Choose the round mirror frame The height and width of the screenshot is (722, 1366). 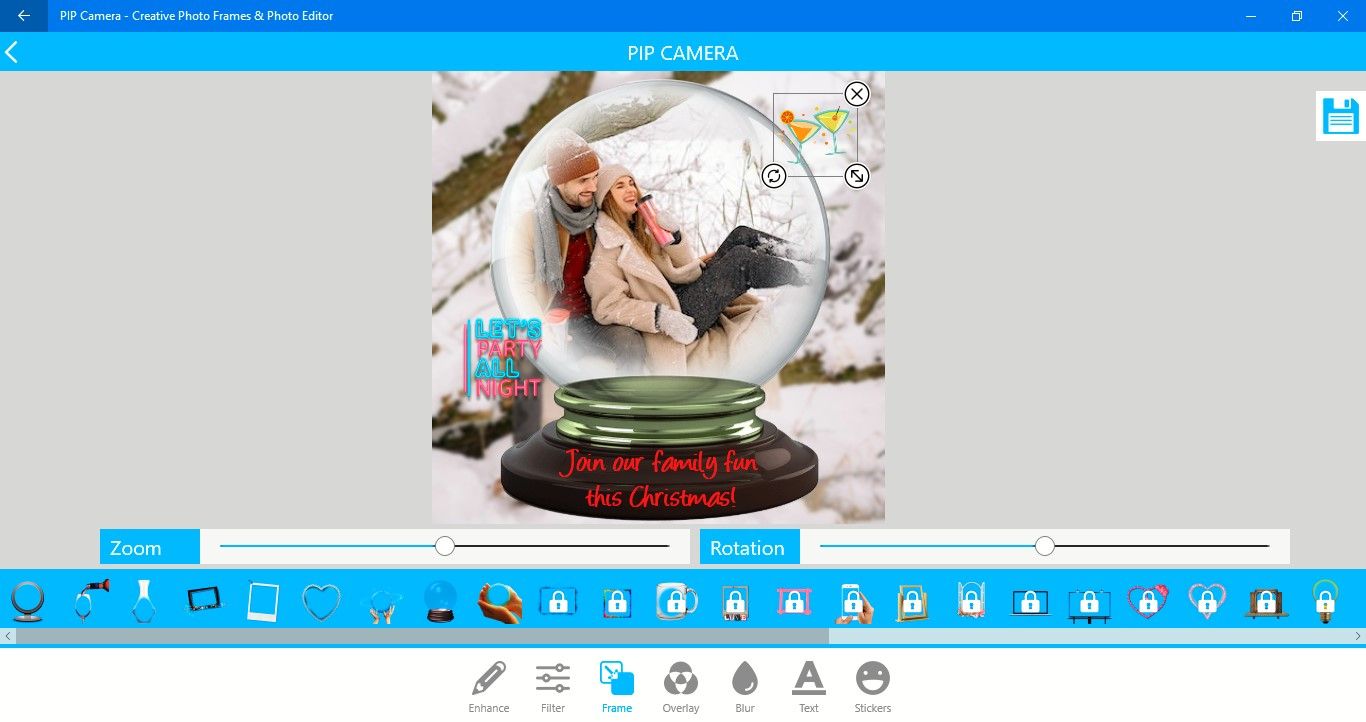27,602
